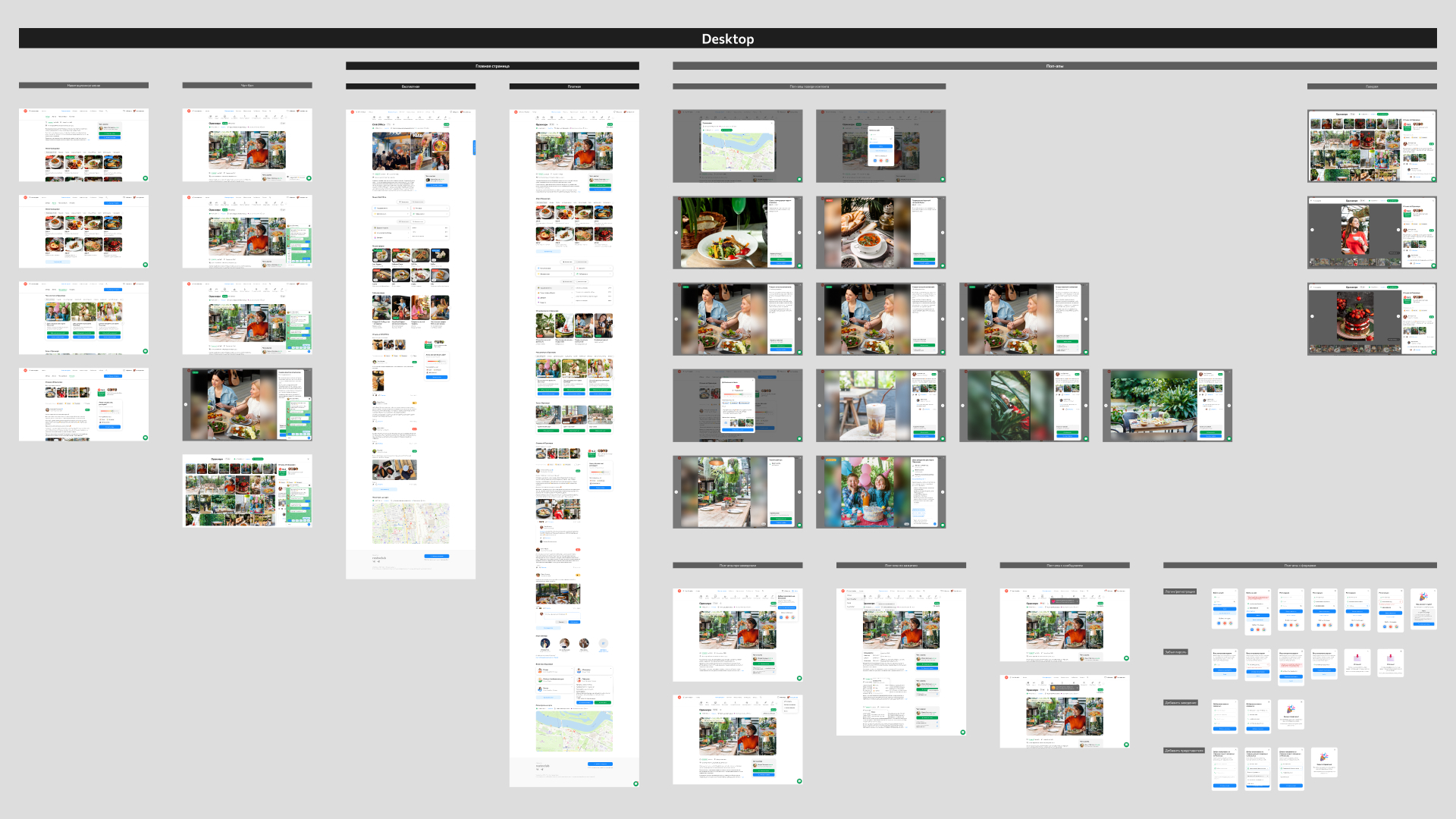Click the left carousel arrow on the salad photo pop-up
This screenshot has width=1456, height=819.
click(x=676, y=233)
